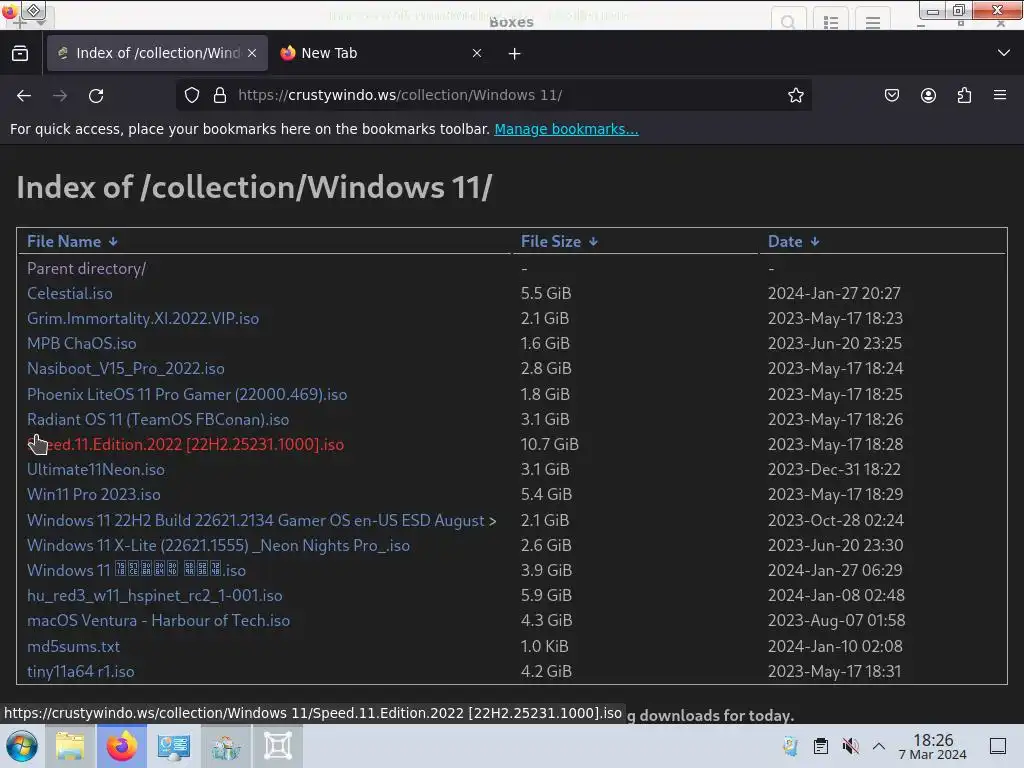The width and height of the screenshot is (1024, 768).
Task: Open the Parent directory link
Action: click(86, 268)
